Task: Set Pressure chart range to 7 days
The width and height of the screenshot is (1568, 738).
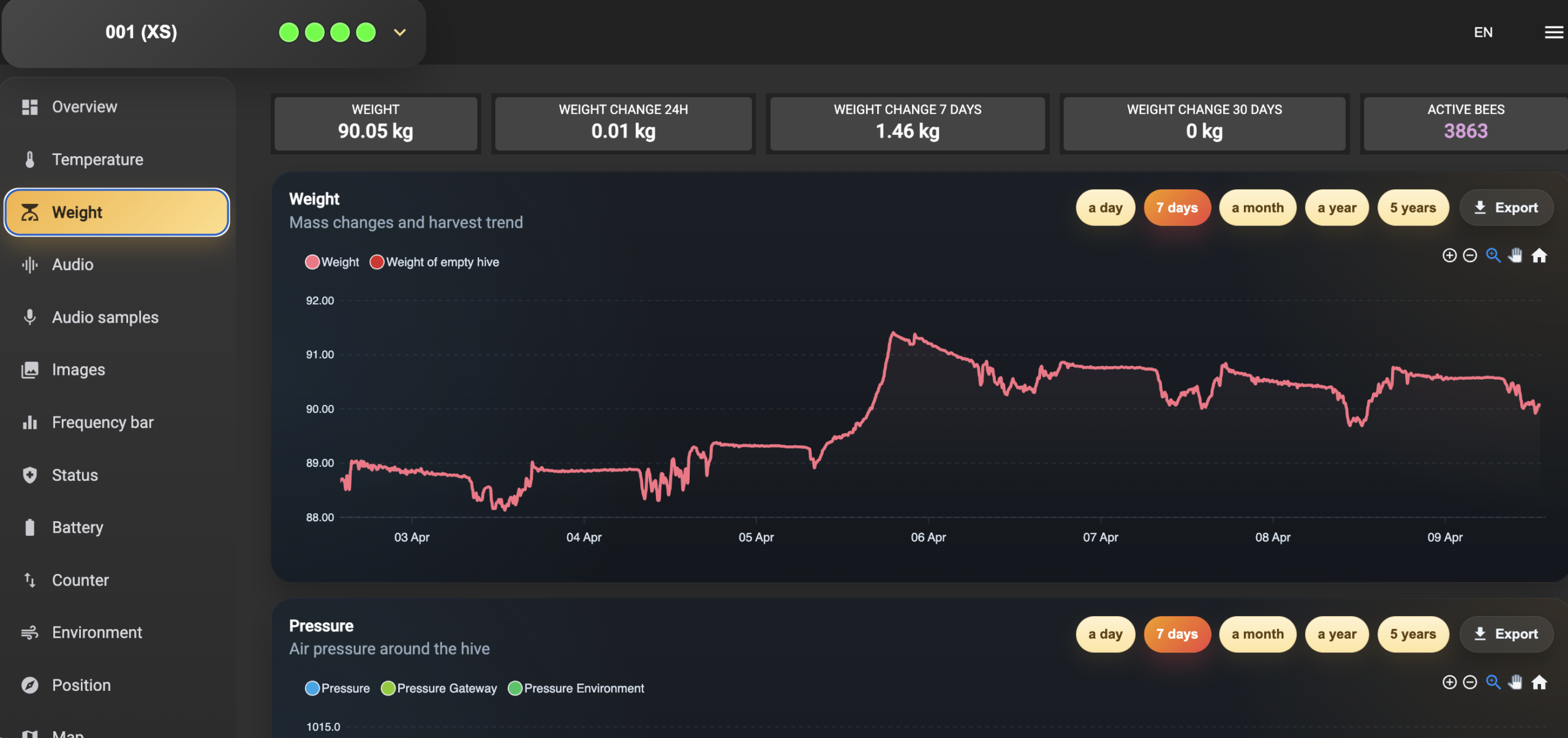Action: pyautogui.click(x=1177, y=634)
